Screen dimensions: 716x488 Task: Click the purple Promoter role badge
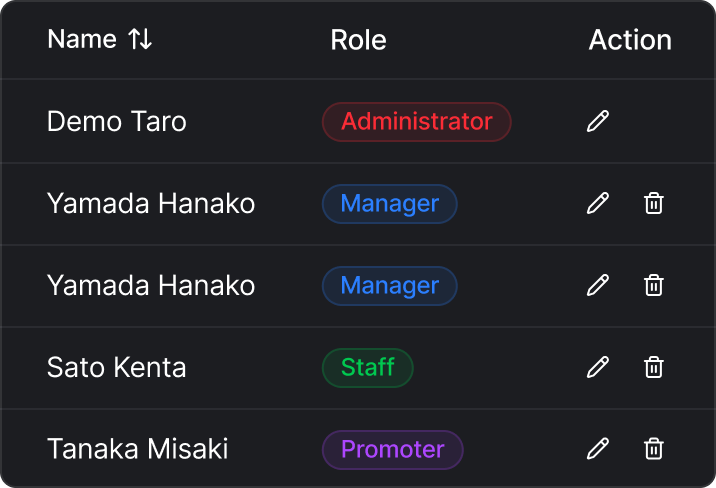392,449
